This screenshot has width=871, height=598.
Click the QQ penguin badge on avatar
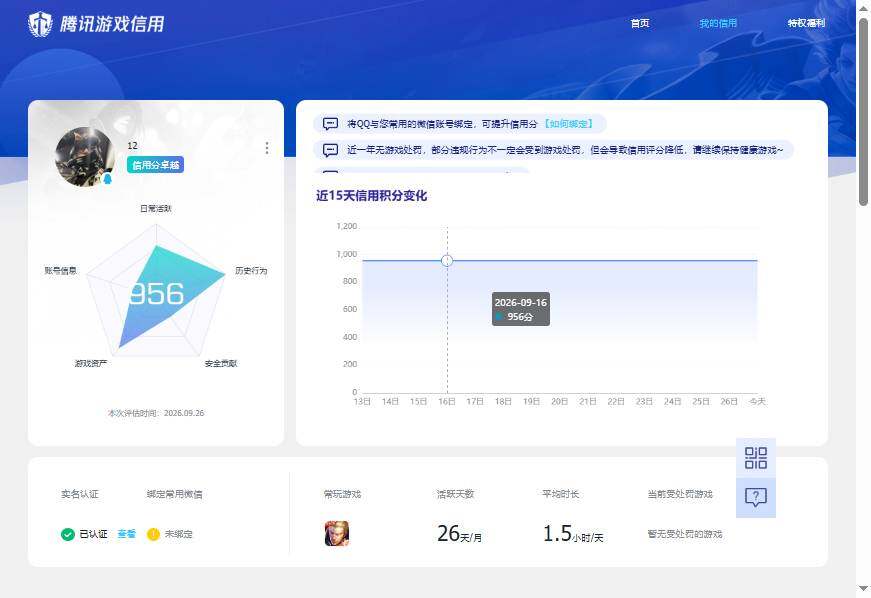point(108,178)
